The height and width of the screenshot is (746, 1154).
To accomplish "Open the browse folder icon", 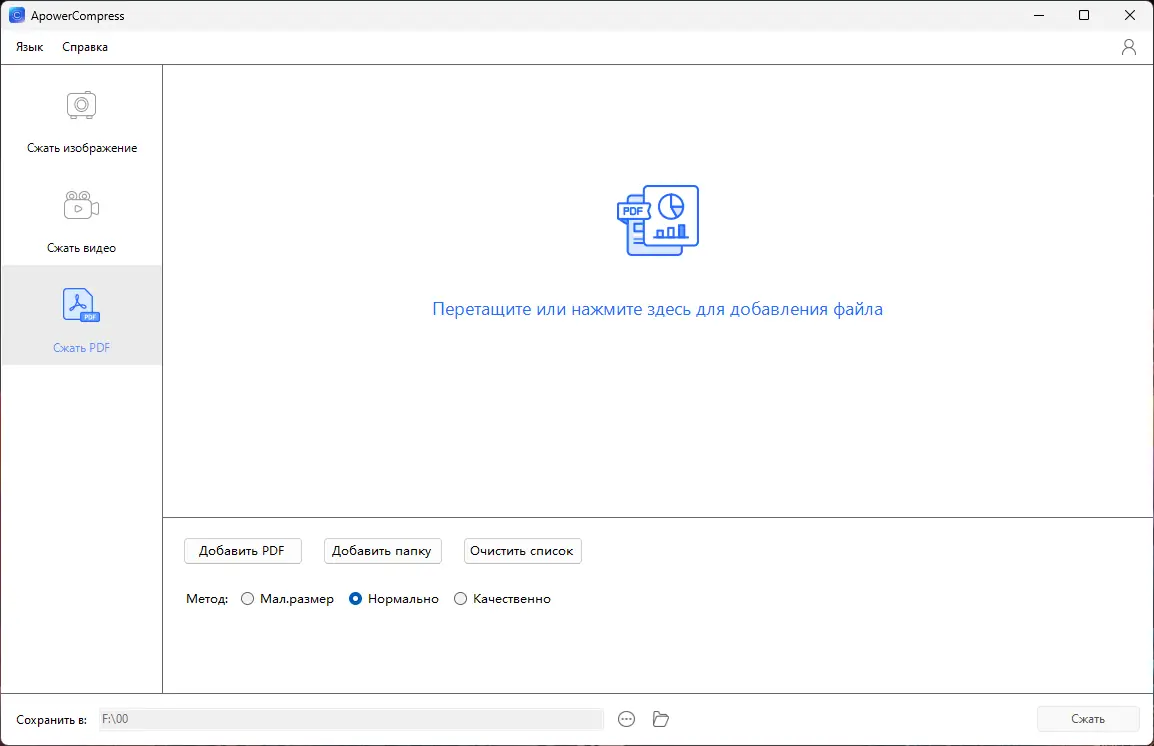I will (x=660, y=719).
